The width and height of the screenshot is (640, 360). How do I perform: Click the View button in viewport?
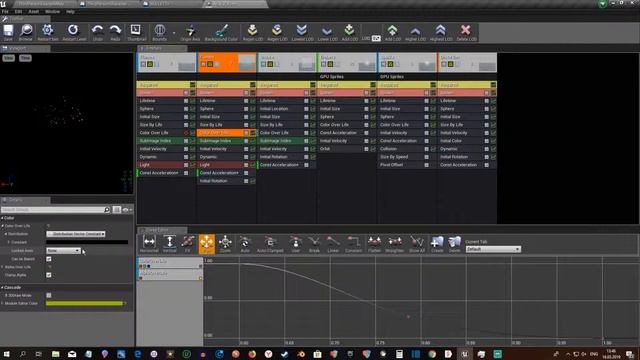point(9,58)
